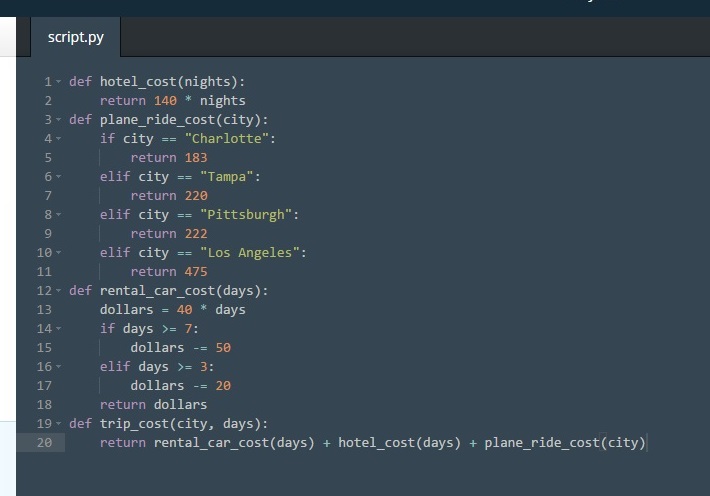Collapse the fold arrow on line 4

point(59,139)
